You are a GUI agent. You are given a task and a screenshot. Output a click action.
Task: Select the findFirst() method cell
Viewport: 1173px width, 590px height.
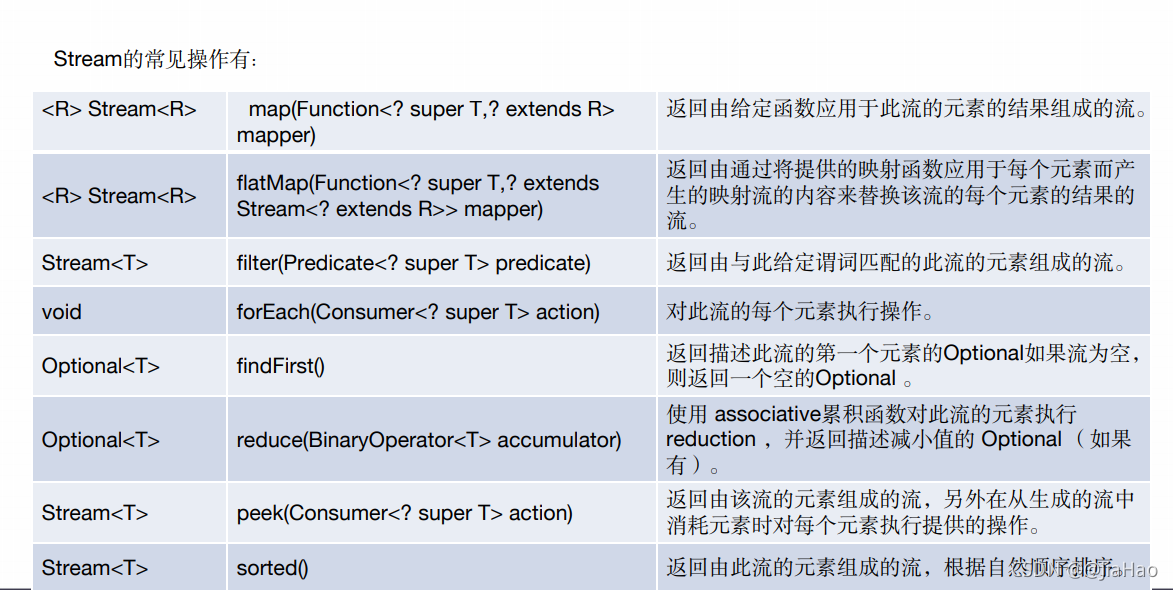[x=441, y=366]
